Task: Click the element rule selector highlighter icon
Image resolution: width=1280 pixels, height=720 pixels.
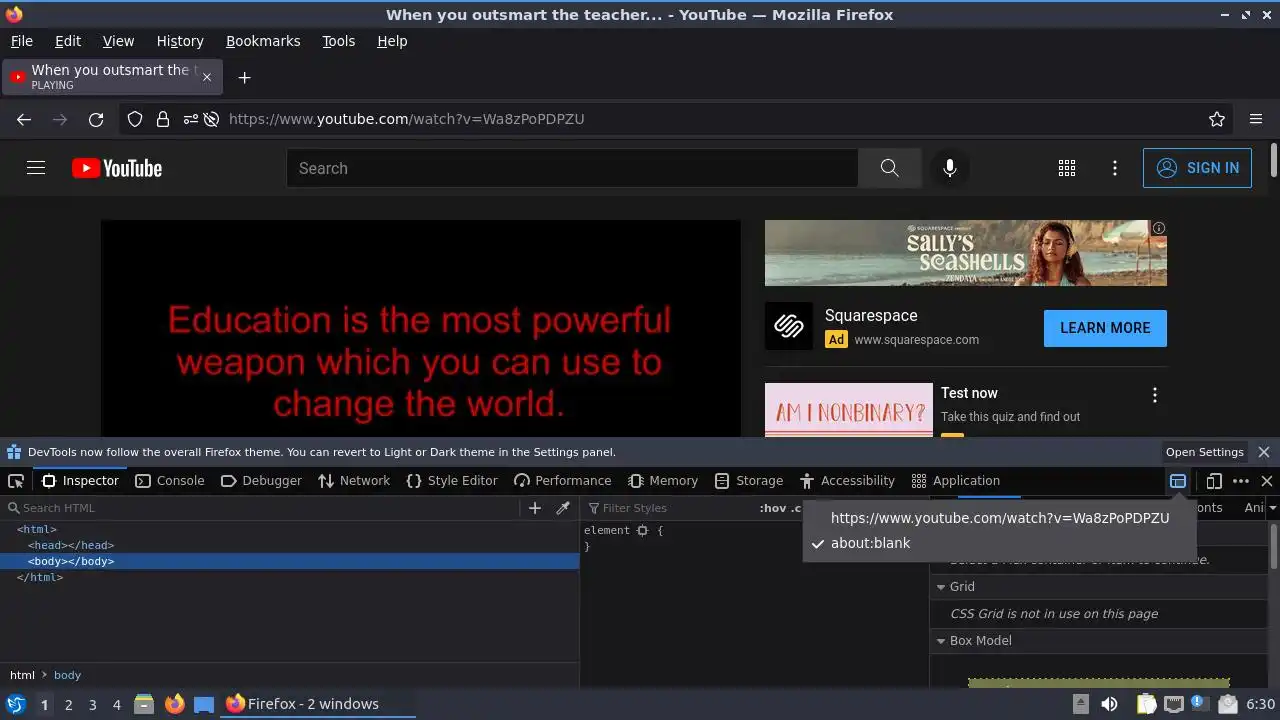Action: pos(642,530)
